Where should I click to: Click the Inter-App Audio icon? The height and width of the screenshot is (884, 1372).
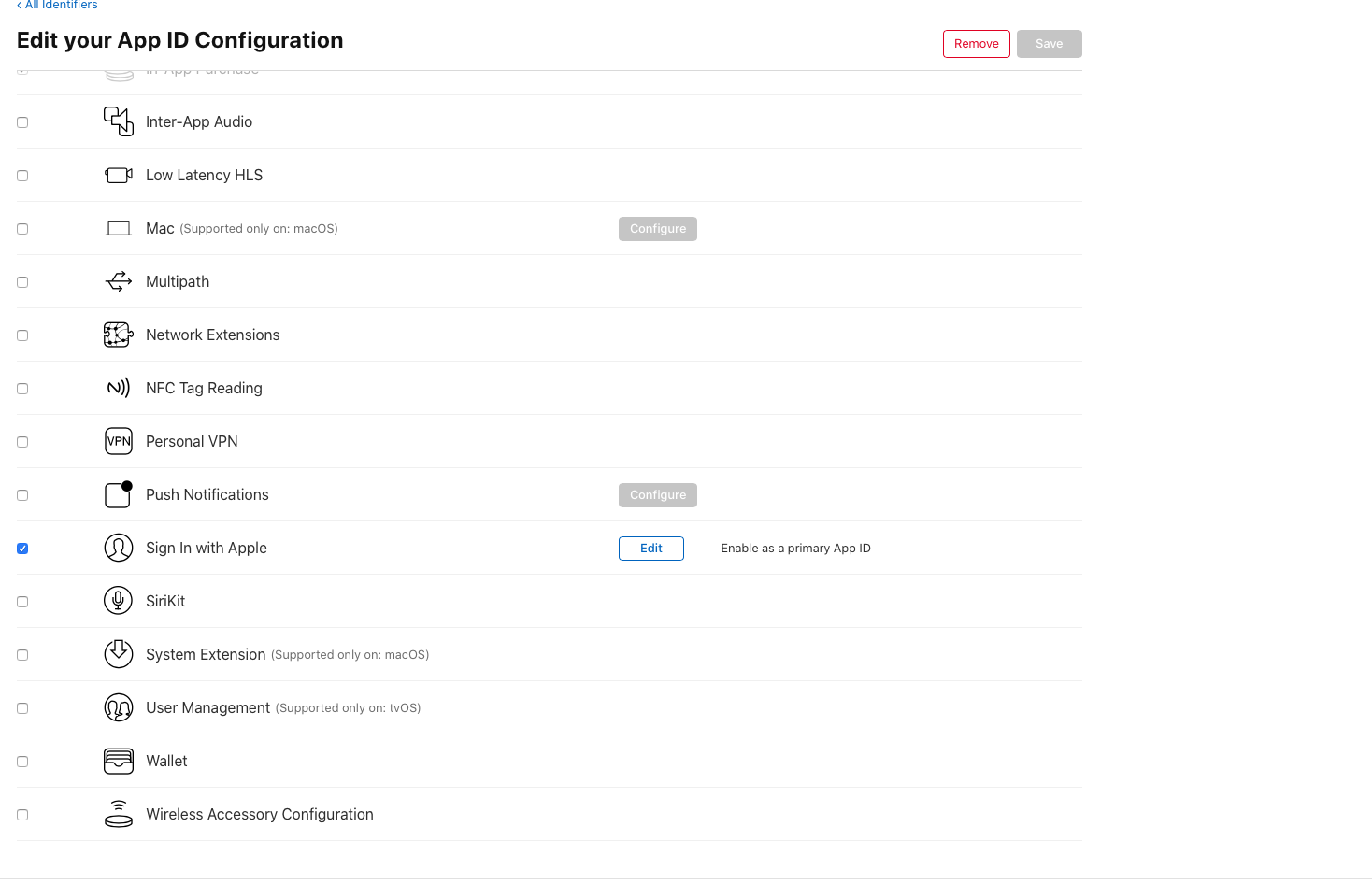119,121
